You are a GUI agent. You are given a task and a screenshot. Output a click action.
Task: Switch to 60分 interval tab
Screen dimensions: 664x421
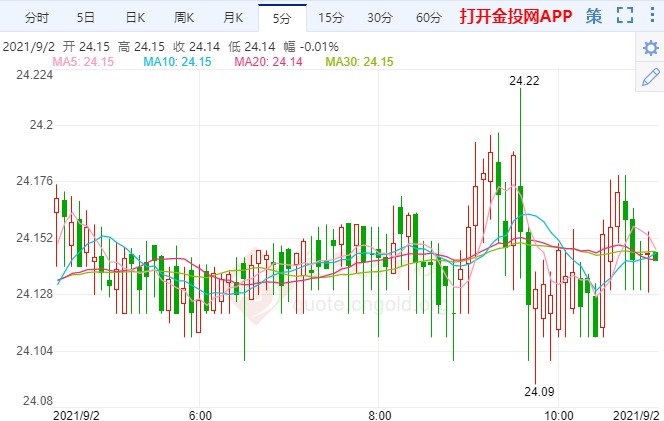(x=428, y=17)
